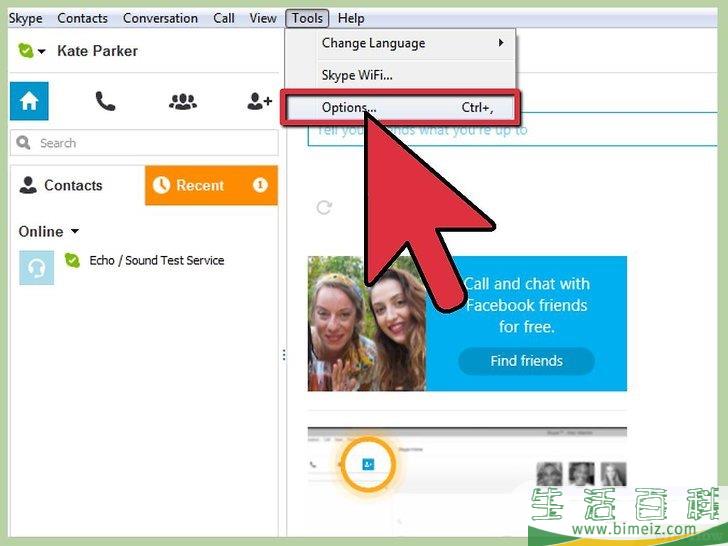Click the green online status icon
Image resolution: width=728 pixels, height=546 pixels.
click(x=26, y=50)
